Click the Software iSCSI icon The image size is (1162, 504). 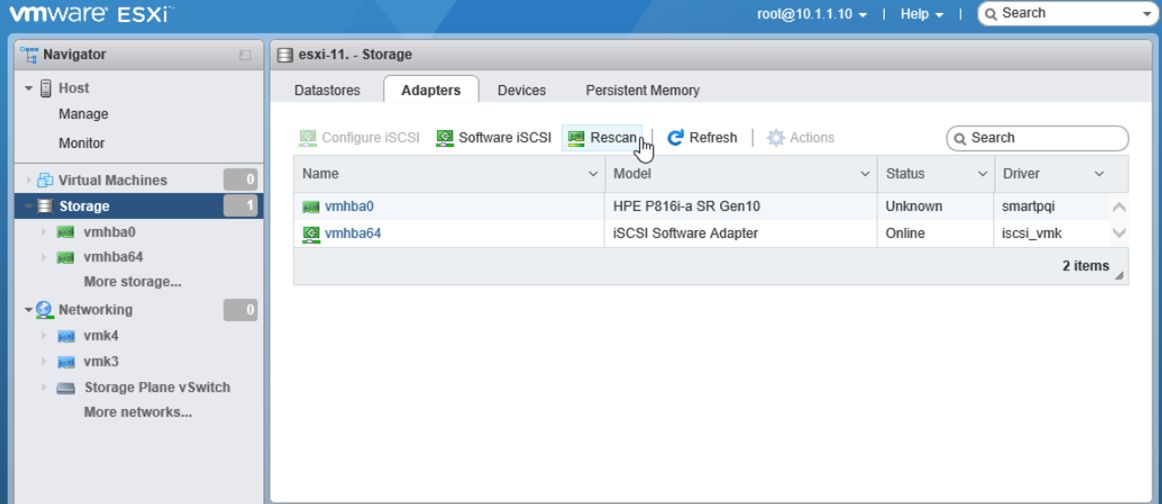[445, 138]
